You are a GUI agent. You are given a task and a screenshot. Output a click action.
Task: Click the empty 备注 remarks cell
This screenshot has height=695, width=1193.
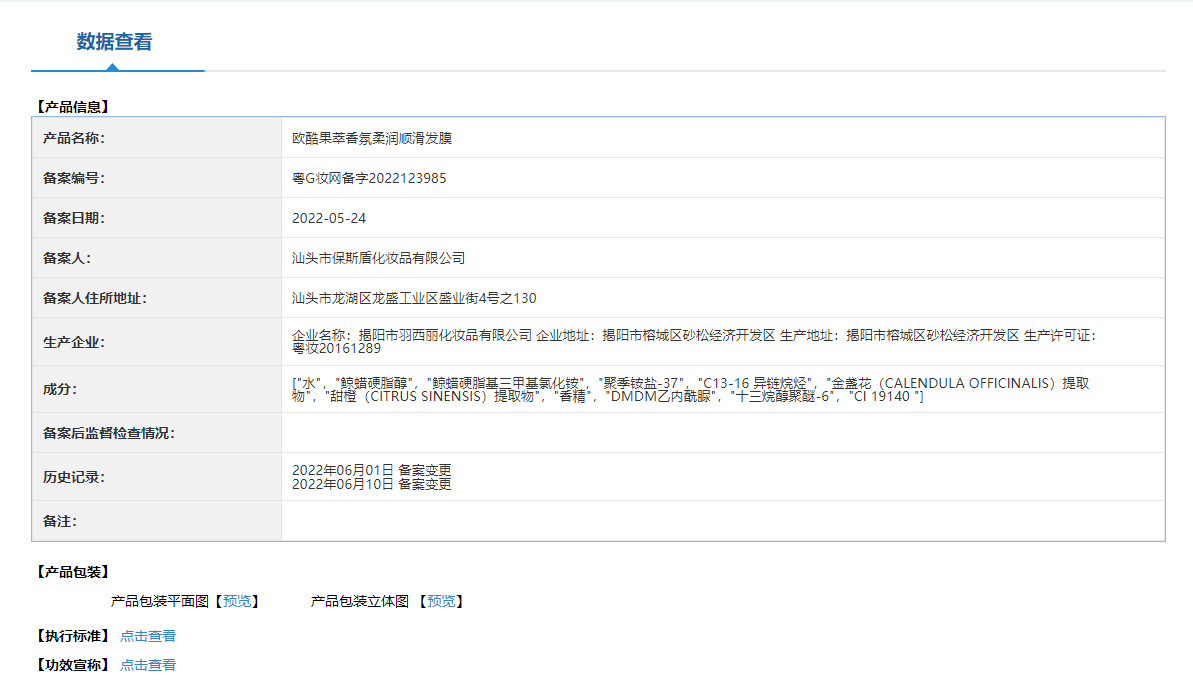click(x=600, y=521)
